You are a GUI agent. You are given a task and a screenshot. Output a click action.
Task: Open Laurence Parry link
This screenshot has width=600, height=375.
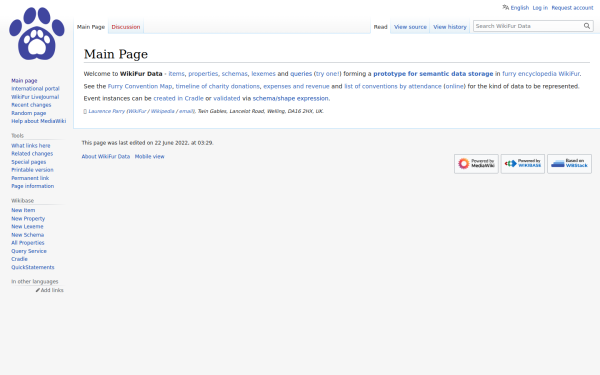pos(106,111)
